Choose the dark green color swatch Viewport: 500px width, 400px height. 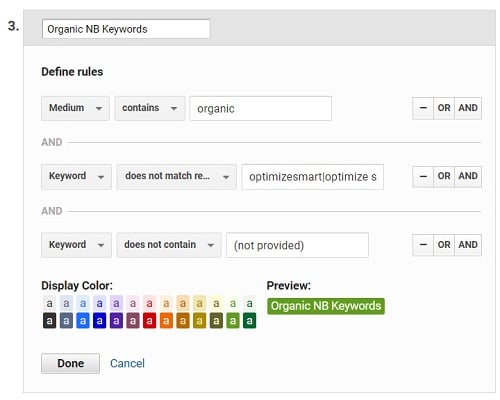[x=249, y=321]
